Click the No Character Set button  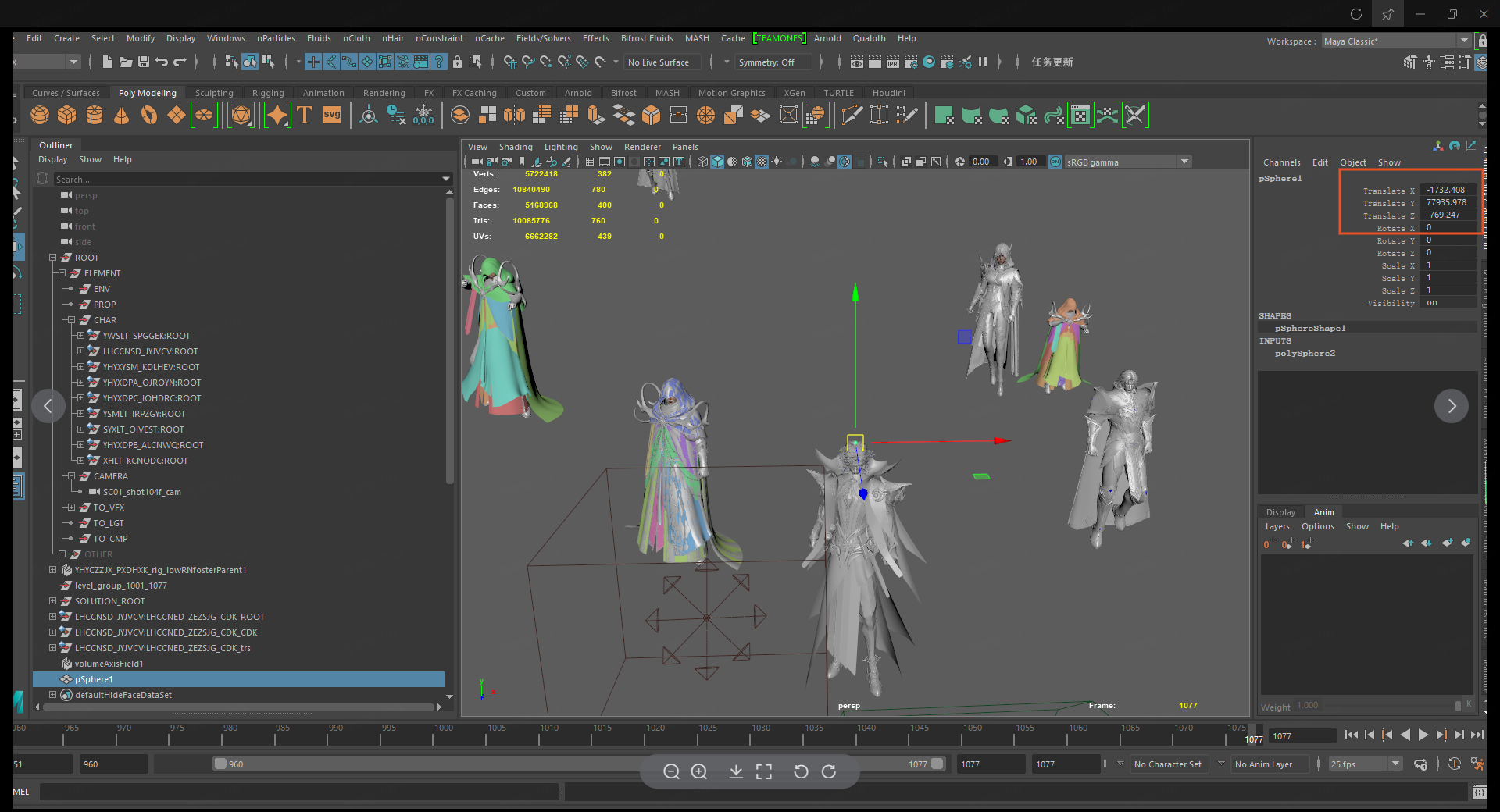1167,764
